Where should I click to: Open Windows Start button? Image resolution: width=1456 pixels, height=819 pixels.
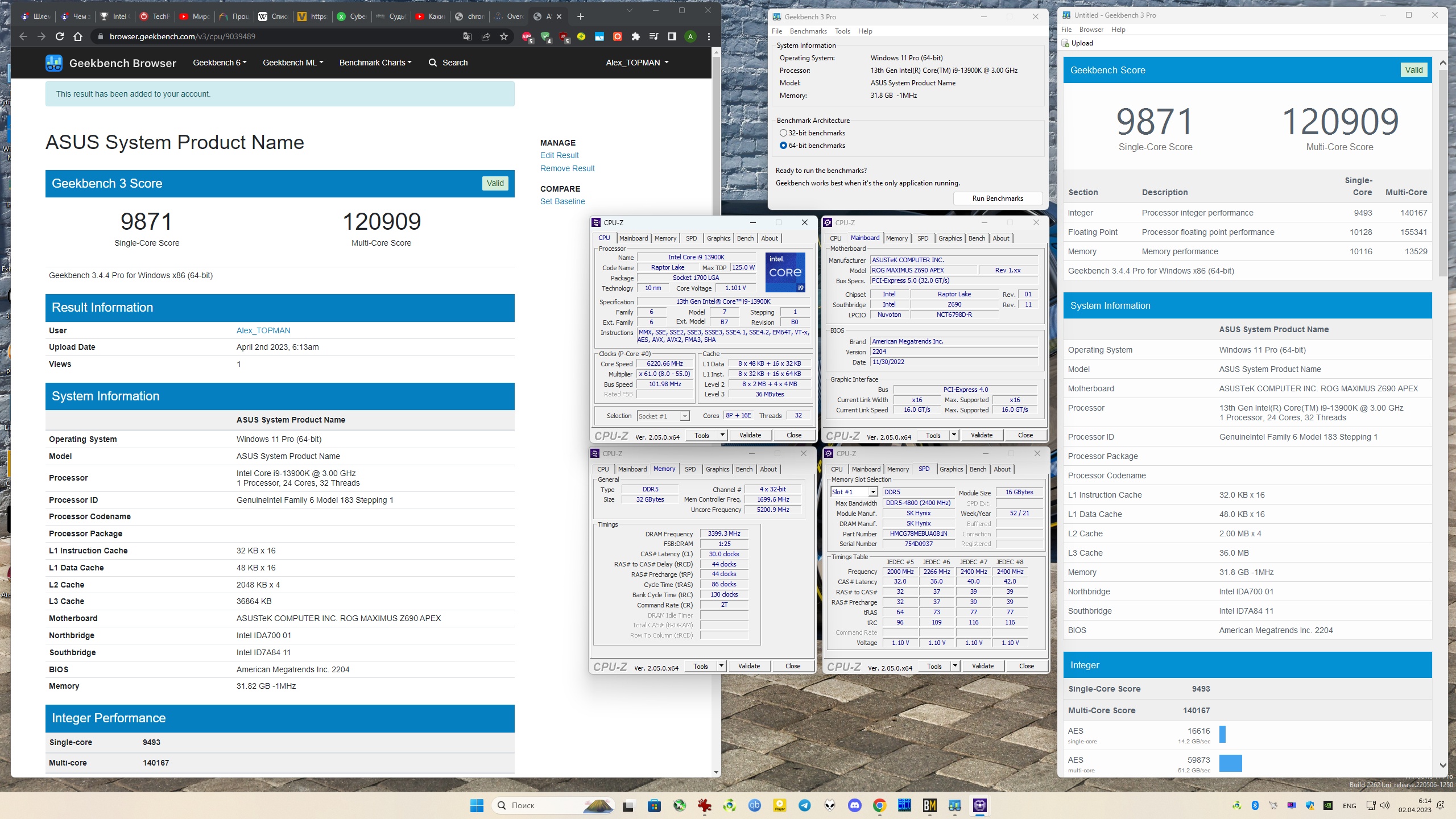pos(477,805)
